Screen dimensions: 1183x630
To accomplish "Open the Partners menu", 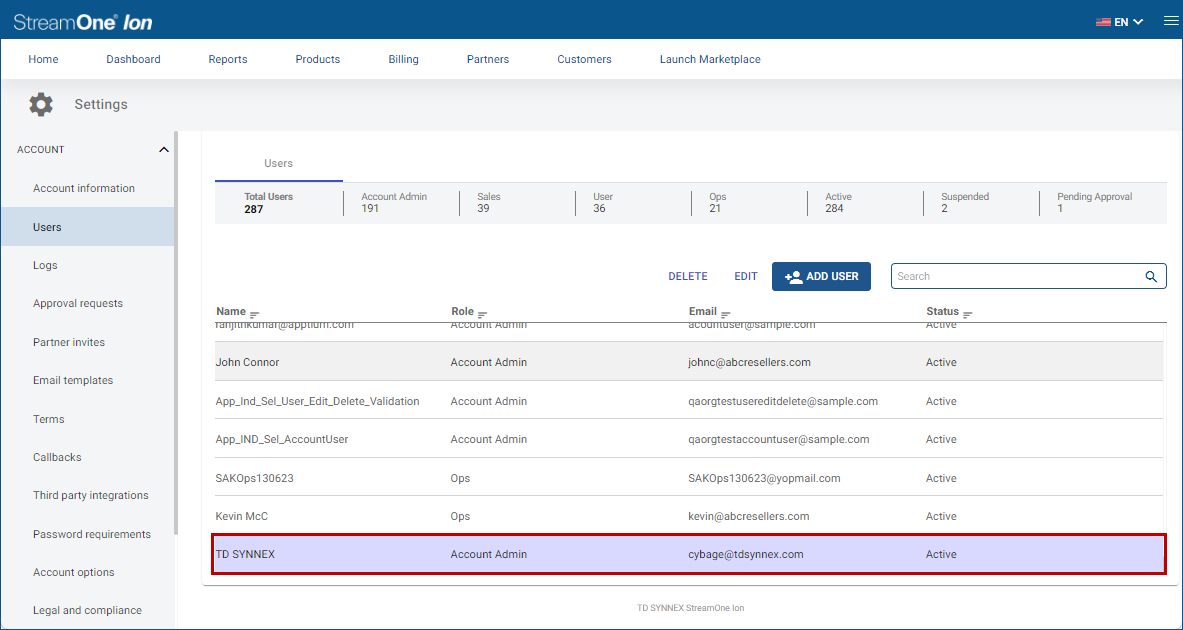I will point(488,59).
